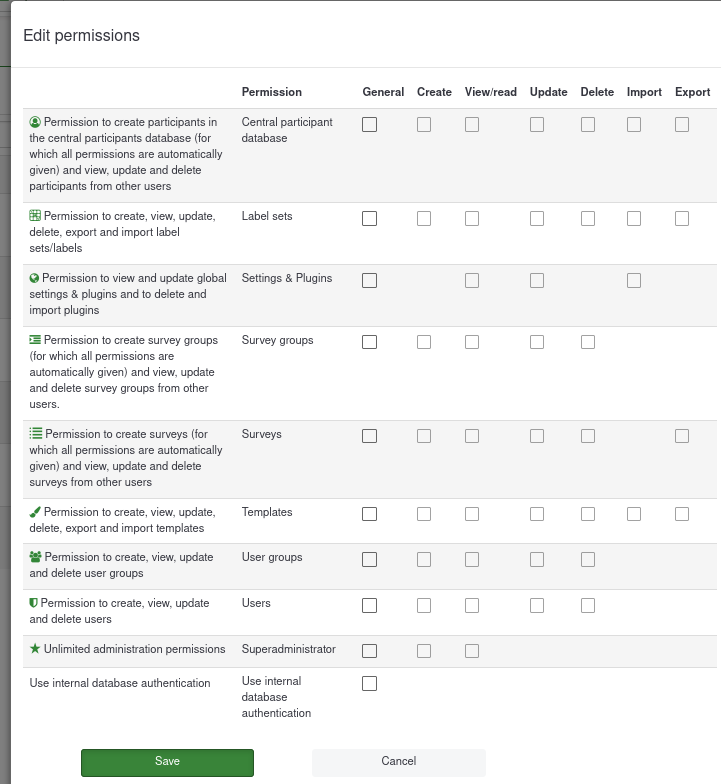This screenshot has width=721, height=784.
Task: Click the globe icon for Settings & Plugins
Action: 35,278
